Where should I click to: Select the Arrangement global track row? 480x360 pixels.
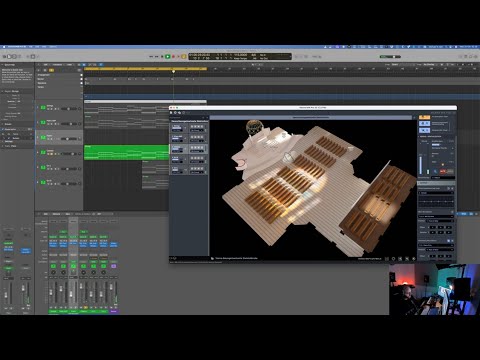point(59,75)
